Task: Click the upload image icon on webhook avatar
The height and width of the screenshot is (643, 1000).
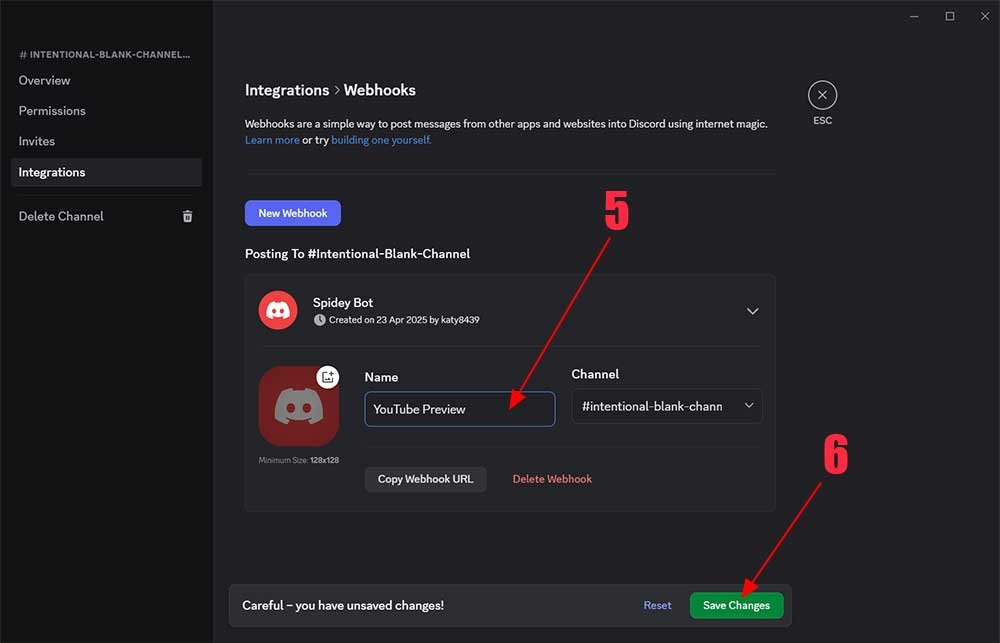Action: [328, 376]
